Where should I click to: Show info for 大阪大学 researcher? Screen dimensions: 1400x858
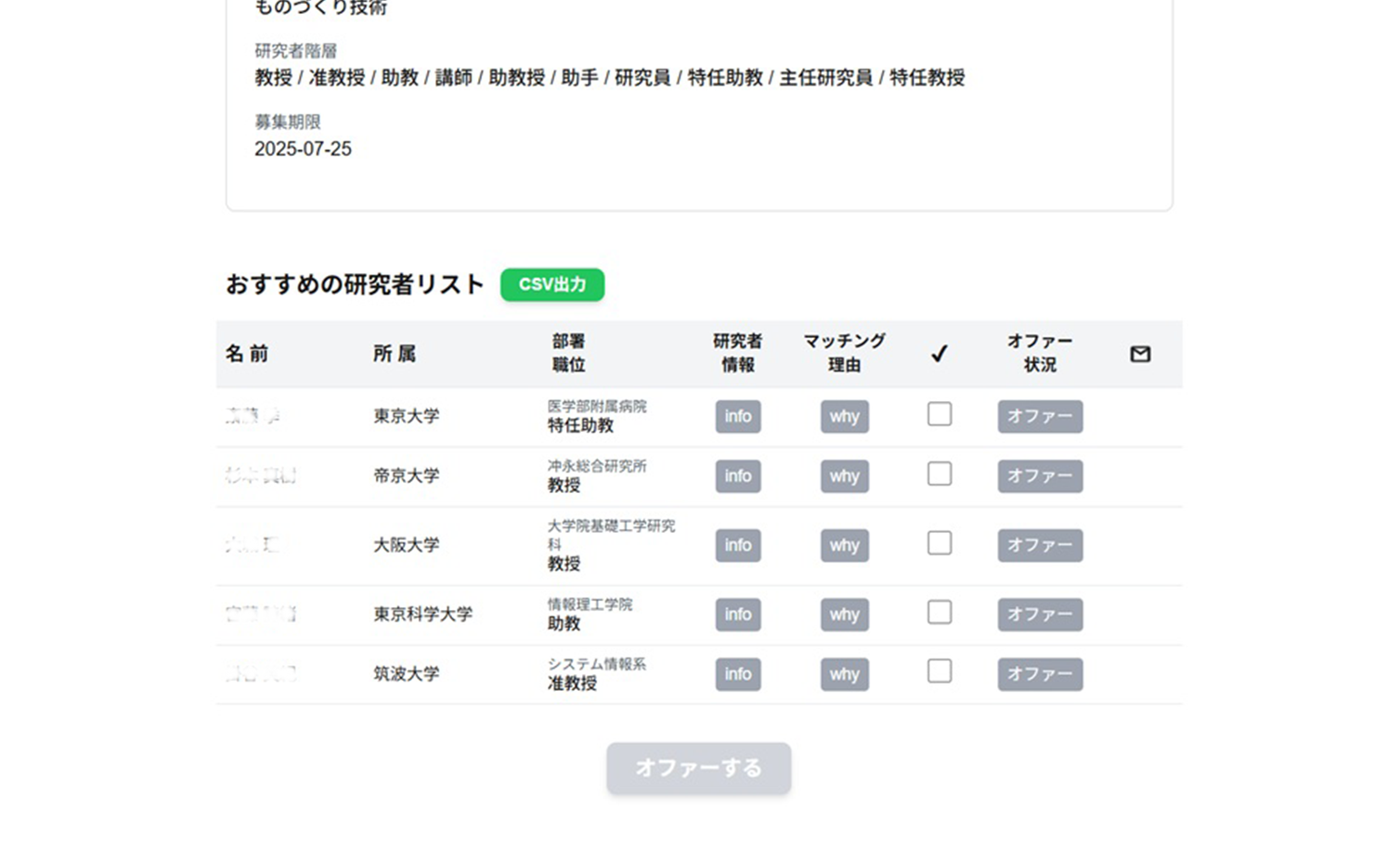[737, 546]
